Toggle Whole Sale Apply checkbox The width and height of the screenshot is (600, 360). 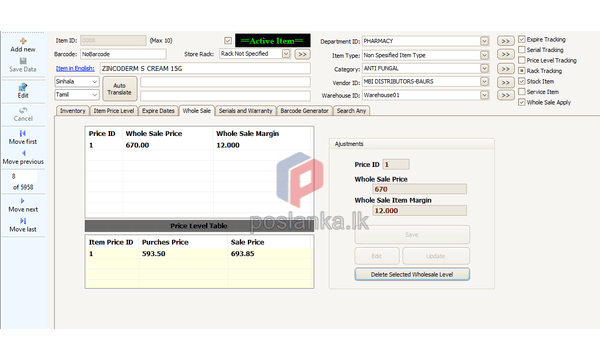tap(522, 102)
